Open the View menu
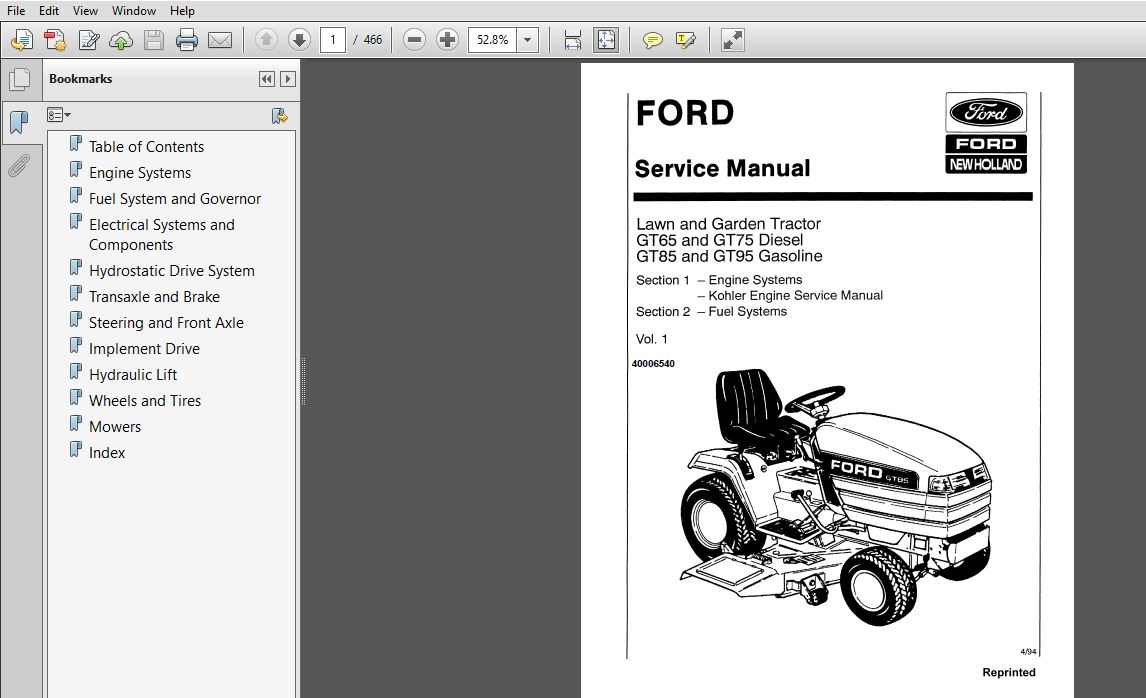1146x698 pixels. [85, 10]
